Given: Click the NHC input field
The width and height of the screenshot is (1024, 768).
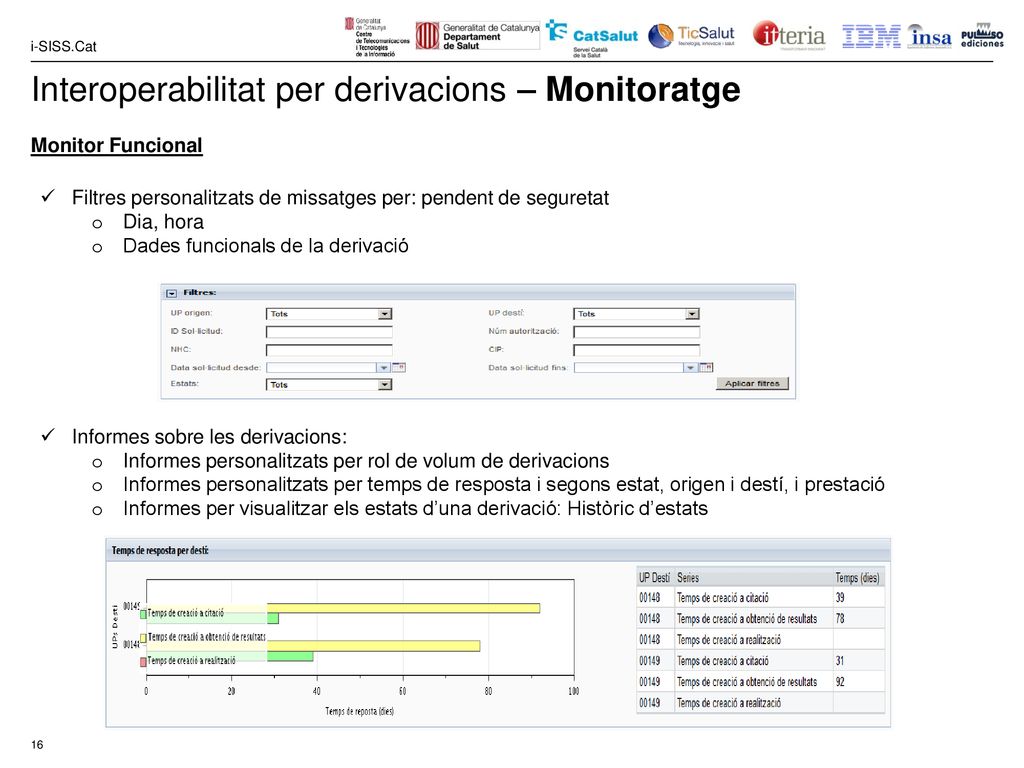Looking at the screenshot, I should click(x=329, y=350).
